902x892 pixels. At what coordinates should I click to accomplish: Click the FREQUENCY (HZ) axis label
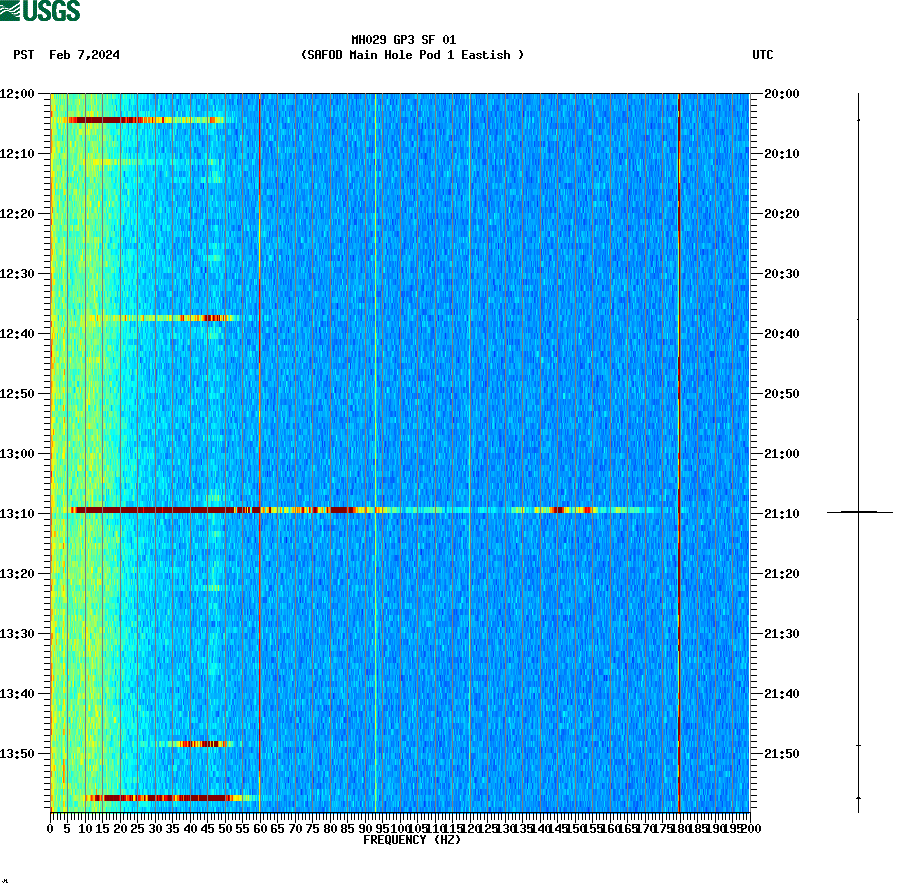tap(410, 841)
